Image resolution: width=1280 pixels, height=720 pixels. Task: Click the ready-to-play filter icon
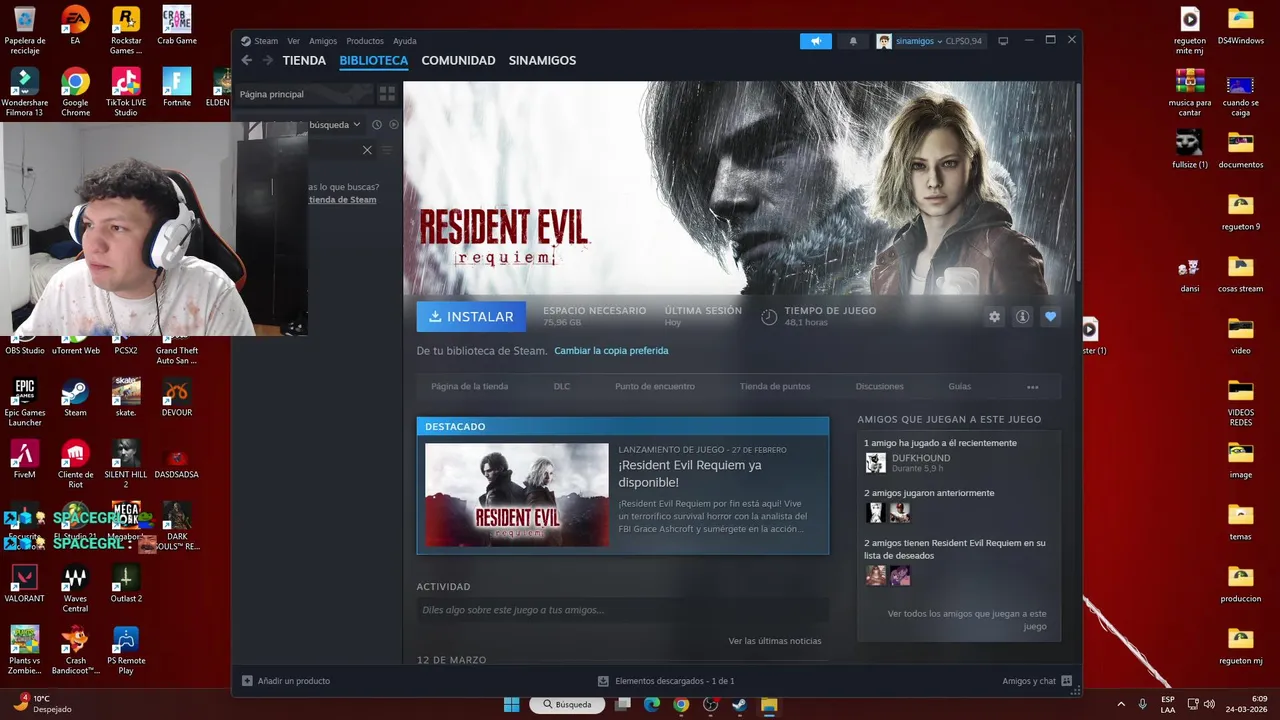(393, 125)
